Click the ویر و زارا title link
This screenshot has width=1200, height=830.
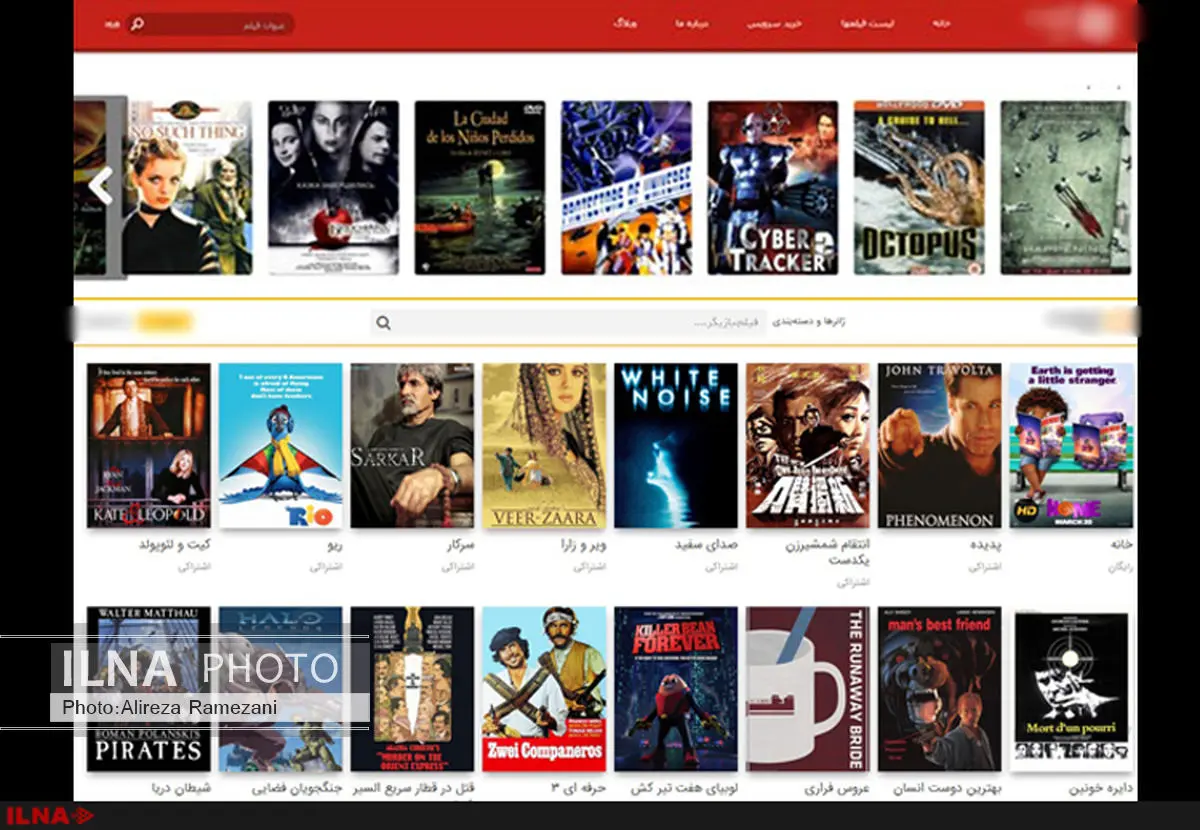(583, 546)
